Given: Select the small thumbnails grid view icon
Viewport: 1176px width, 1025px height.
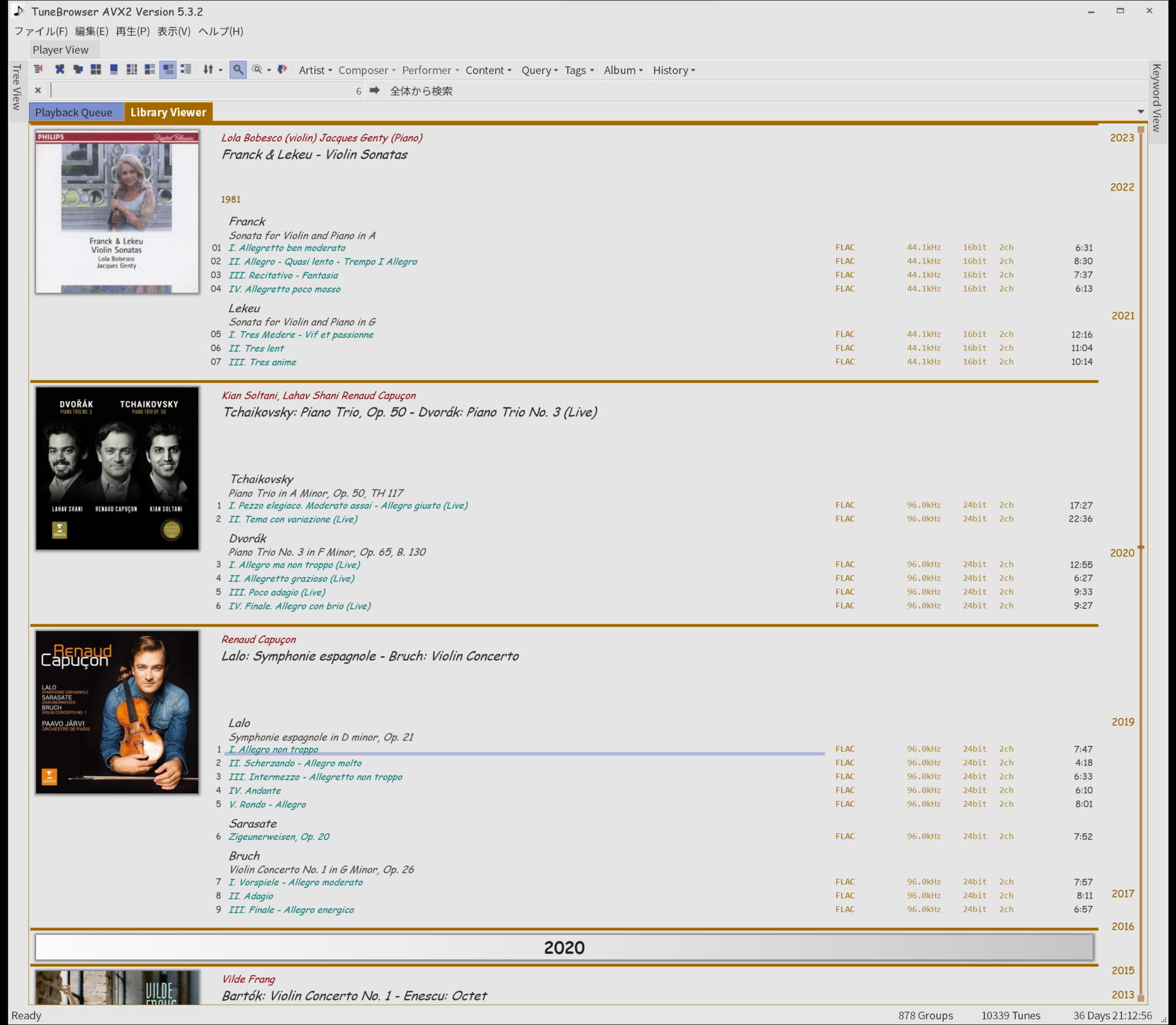Looking at the screenshot, I should pyautogui.click(x=132, y=70).
